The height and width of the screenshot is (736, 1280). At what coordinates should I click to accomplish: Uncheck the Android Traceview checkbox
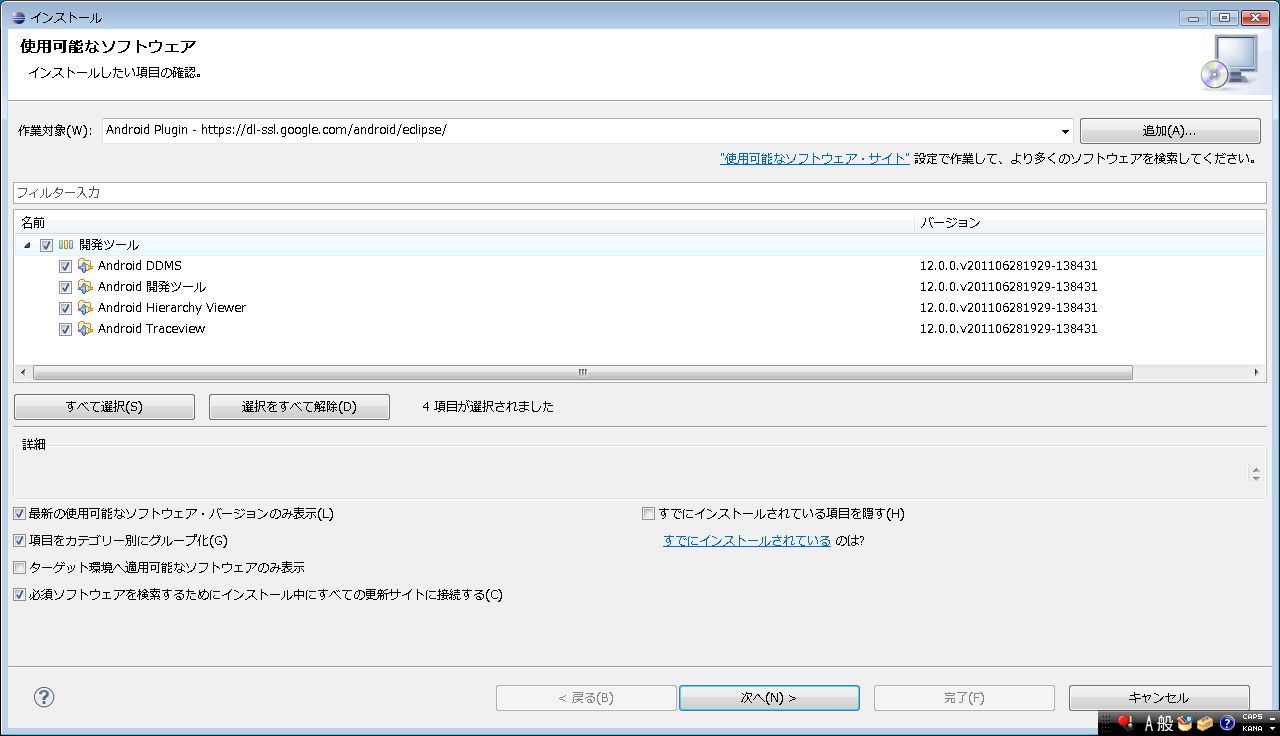click(65, 329)
